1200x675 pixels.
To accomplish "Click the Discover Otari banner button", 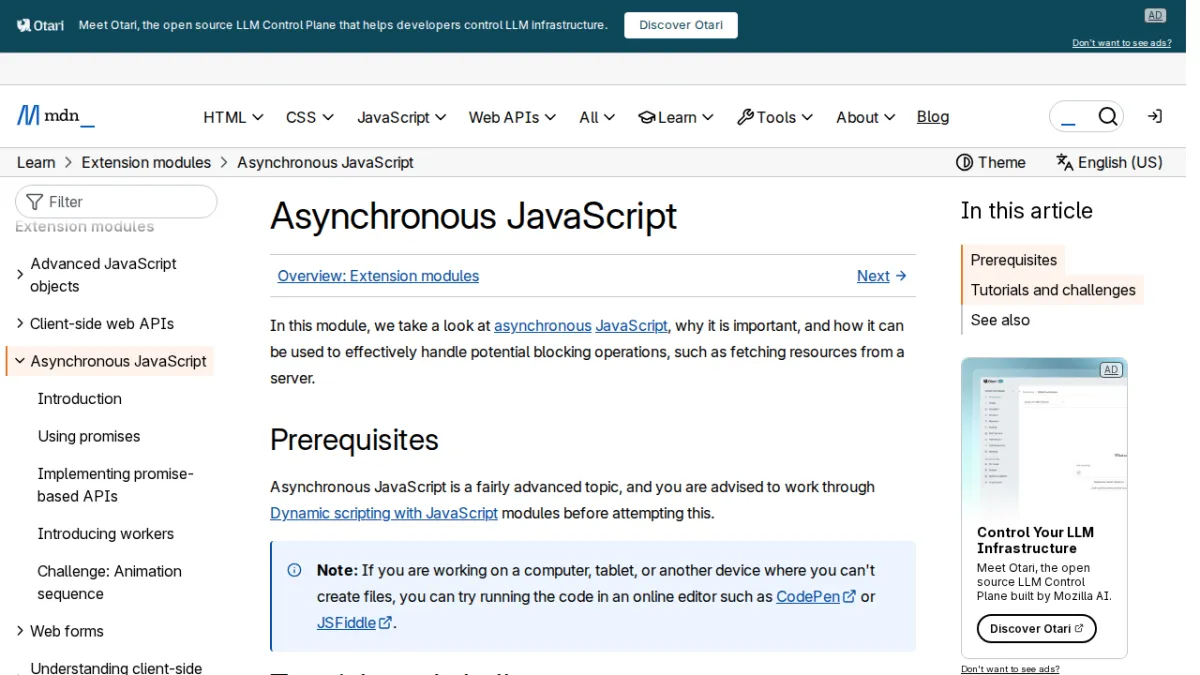I will pos(681,25).
